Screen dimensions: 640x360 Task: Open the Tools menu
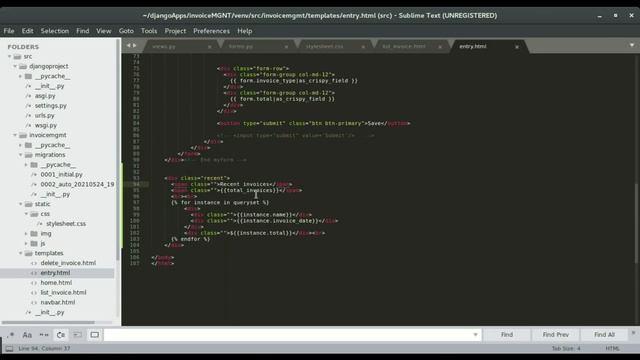point(149,31)
